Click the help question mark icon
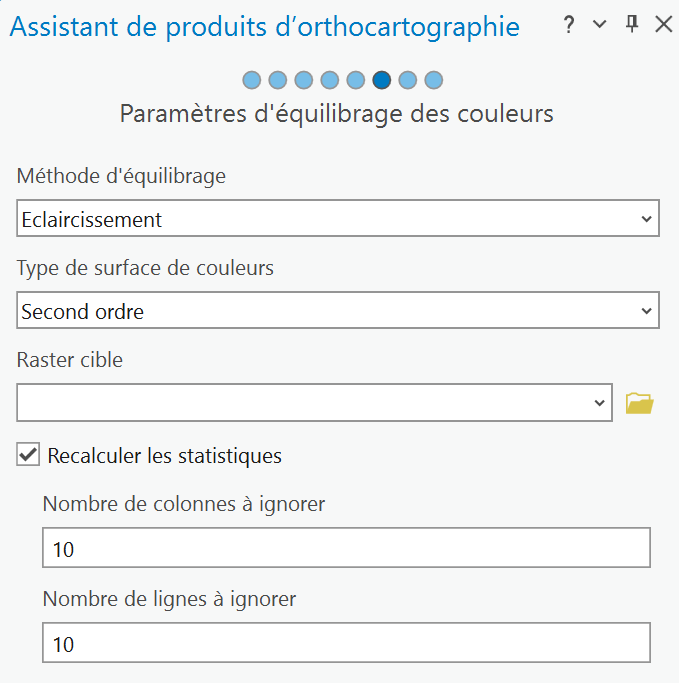 (x=569, y=25)
